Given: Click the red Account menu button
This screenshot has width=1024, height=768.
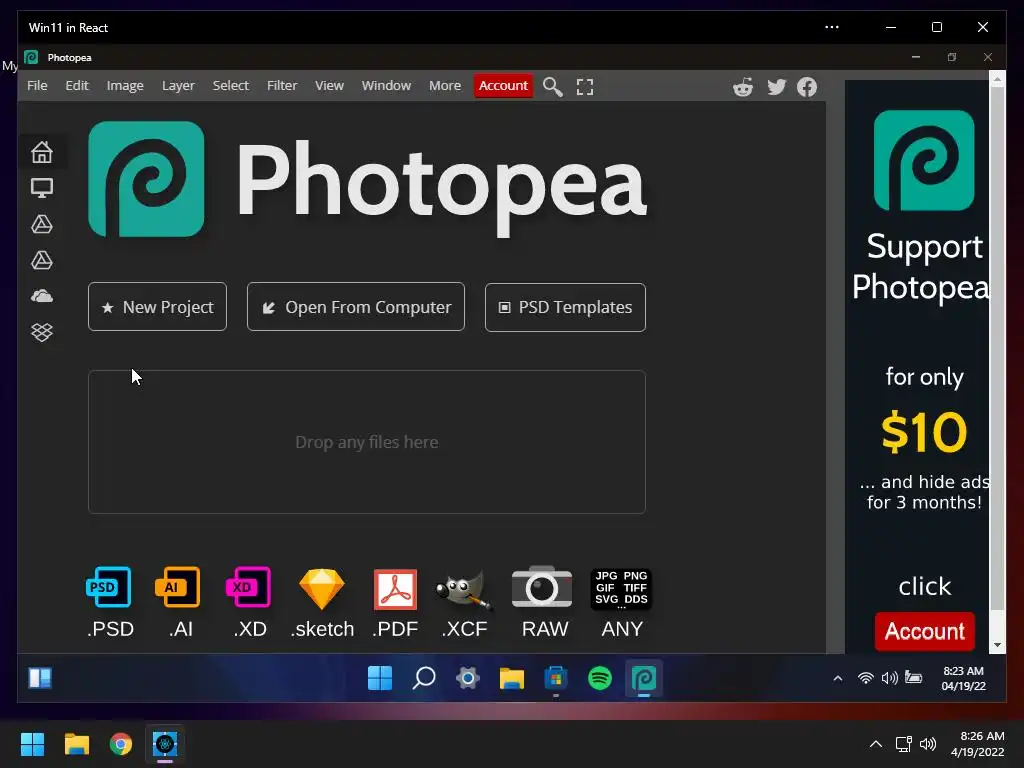Looking at the screenshot, I should tap(503, 86).
